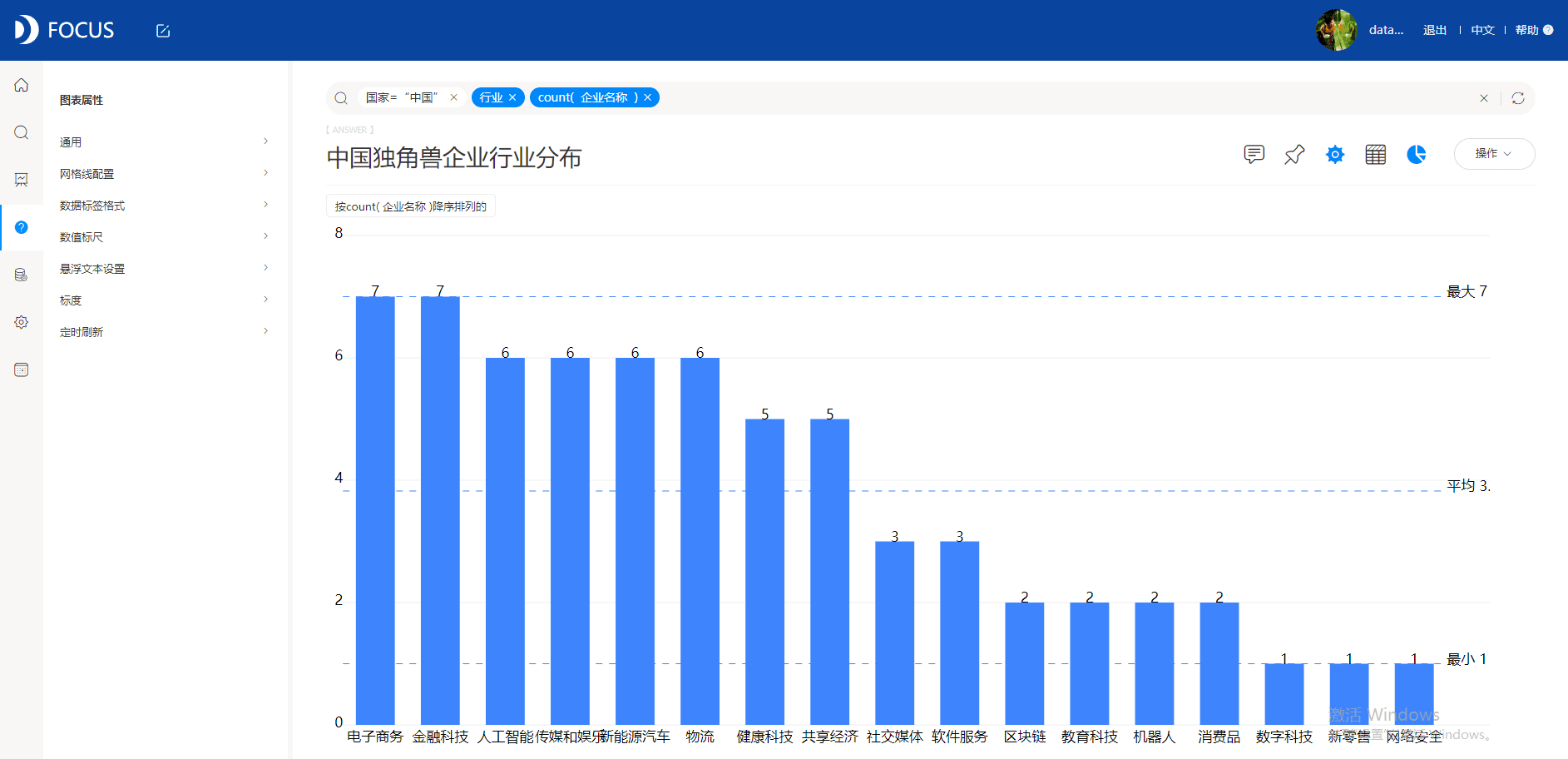
Task: Click the 平均 reference line label
Action: 1469,485
